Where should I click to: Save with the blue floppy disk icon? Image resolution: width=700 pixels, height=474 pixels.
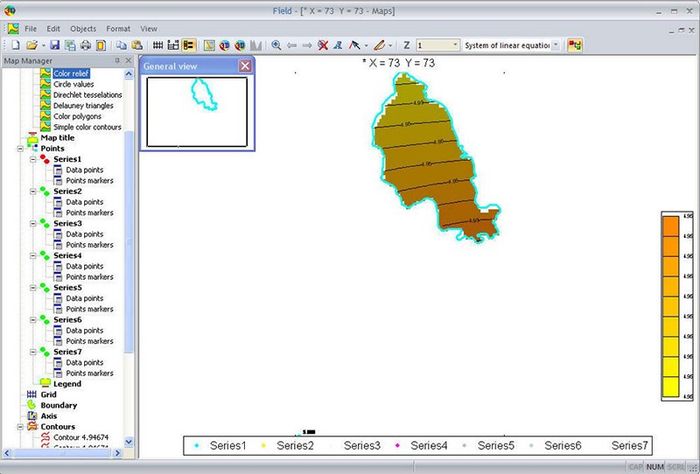click(x=54, y=45)
